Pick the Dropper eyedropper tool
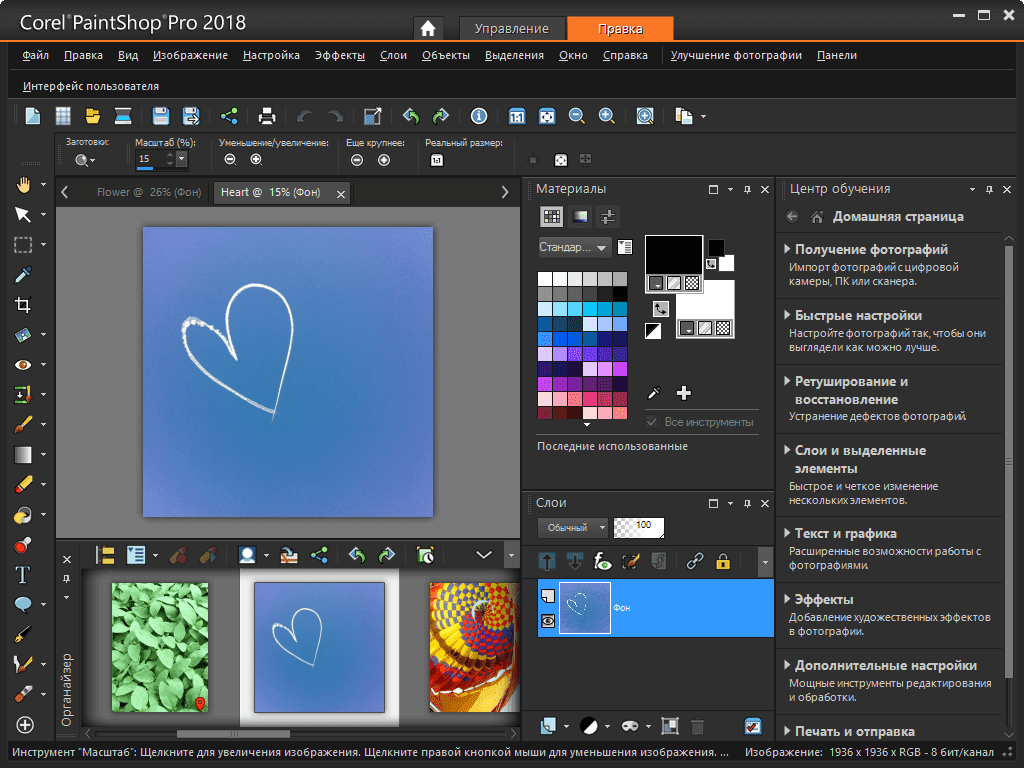This screenshot has height=768, width=1024. click(22, 275)
